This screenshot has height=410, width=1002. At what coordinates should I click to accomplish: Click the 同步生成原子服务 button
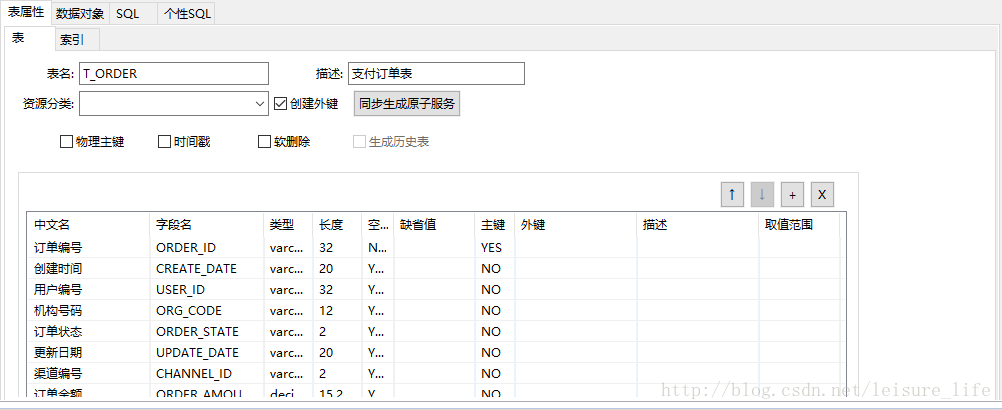(406, 103)
